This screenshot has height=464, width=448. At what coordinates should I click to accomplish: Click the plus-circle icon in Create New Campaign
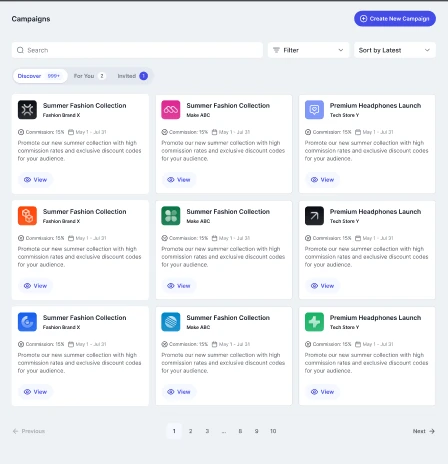coord(363,19)
